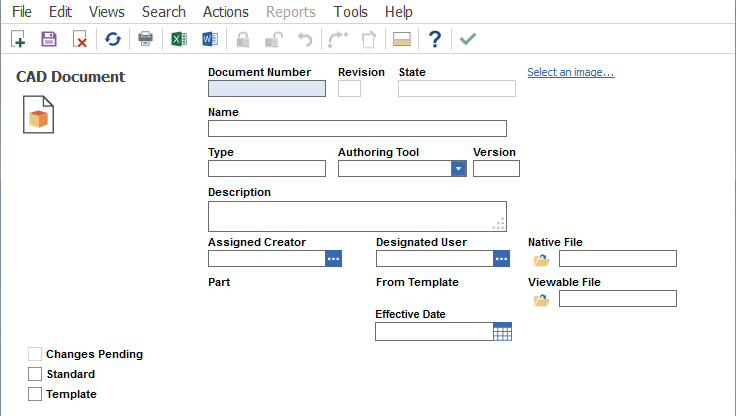Open the Tools menu
Screen dimensions: 736x416
pyautogui.click(x=350, y=12)
